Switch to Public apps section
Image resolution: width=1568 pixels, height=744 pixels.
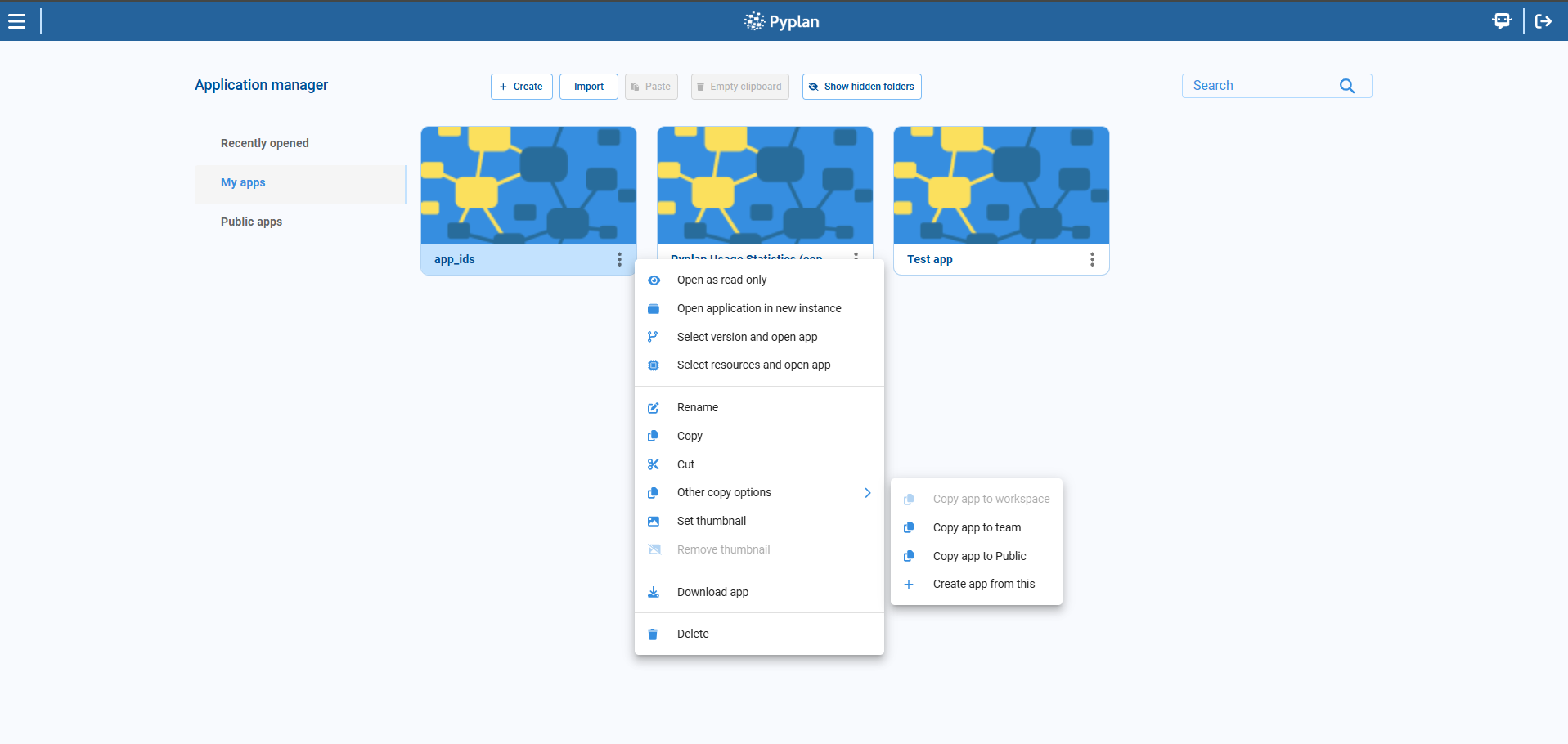(251, 222)
